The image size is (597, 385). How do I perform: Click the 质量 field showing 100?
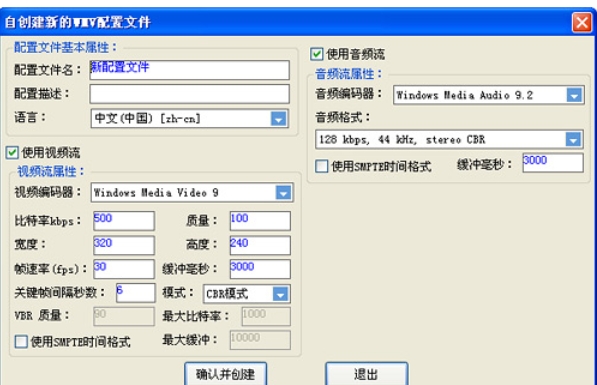pos(260,221)
